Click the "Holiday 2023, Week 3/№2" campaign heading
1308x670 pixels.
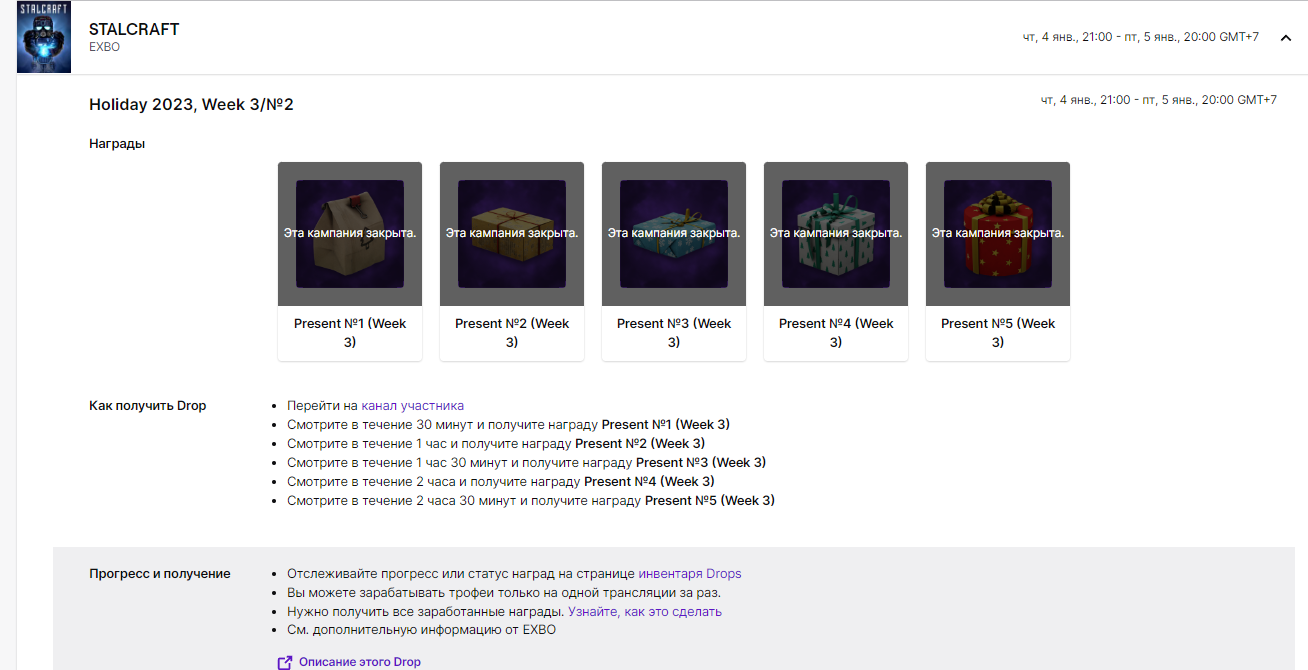point(191,104)
